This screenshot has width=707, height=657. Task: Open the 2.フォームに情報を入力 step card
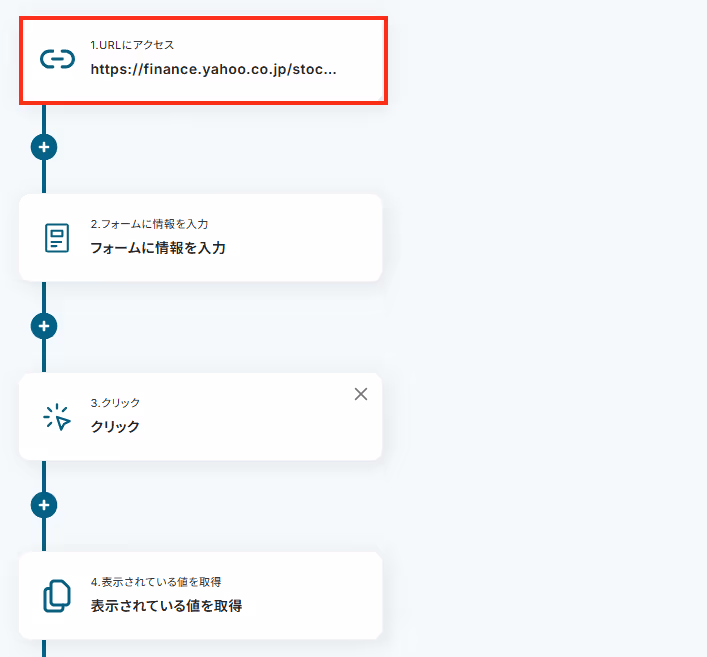pos(201,238)
